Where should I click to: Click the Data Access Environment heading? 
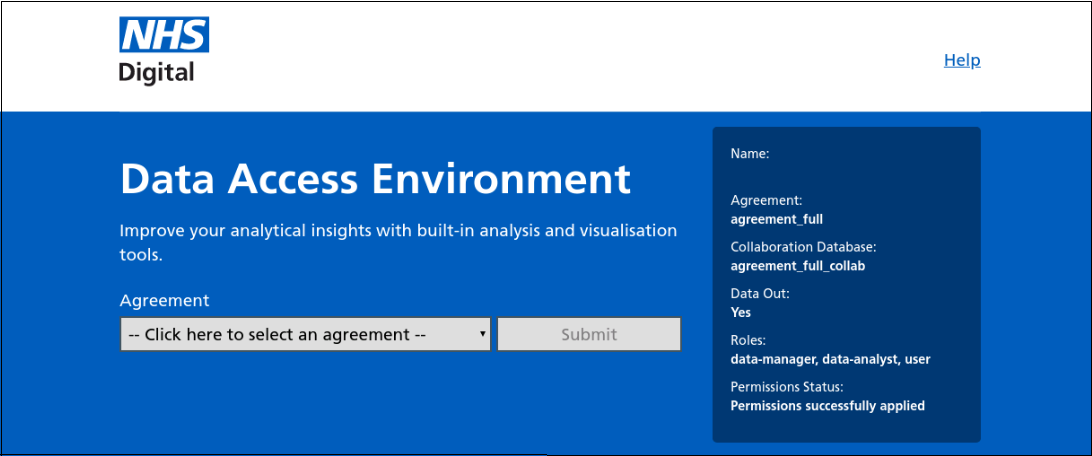(375, 179)
